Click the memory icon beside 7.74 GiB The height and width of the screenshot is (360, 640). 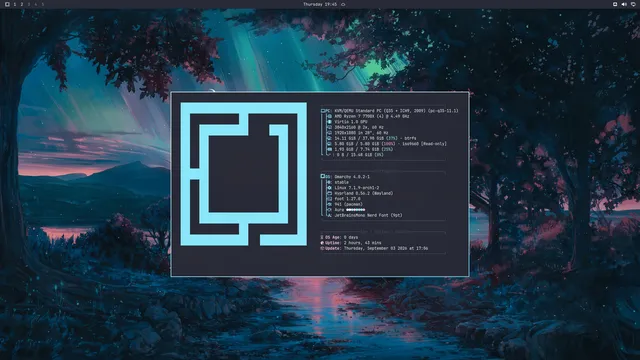(x=329, y=149)
